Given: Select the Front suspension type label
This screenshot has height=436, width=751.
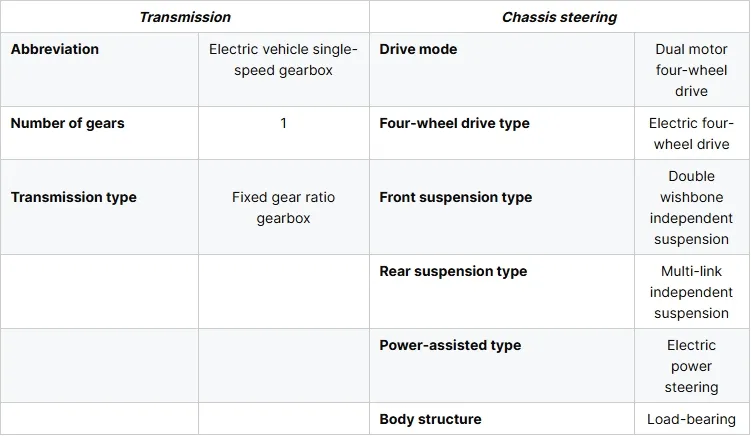Looking at the screenshot, I should [455, 197].
